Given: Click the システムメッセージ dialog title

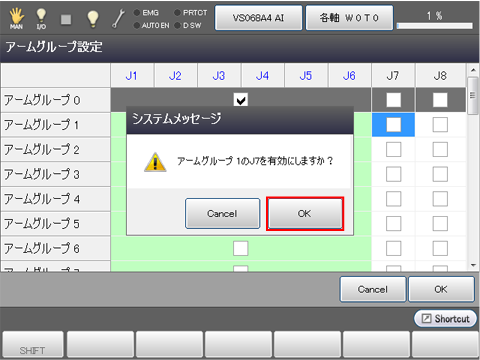Looking at the screenshot, I should tap(177, 118).
